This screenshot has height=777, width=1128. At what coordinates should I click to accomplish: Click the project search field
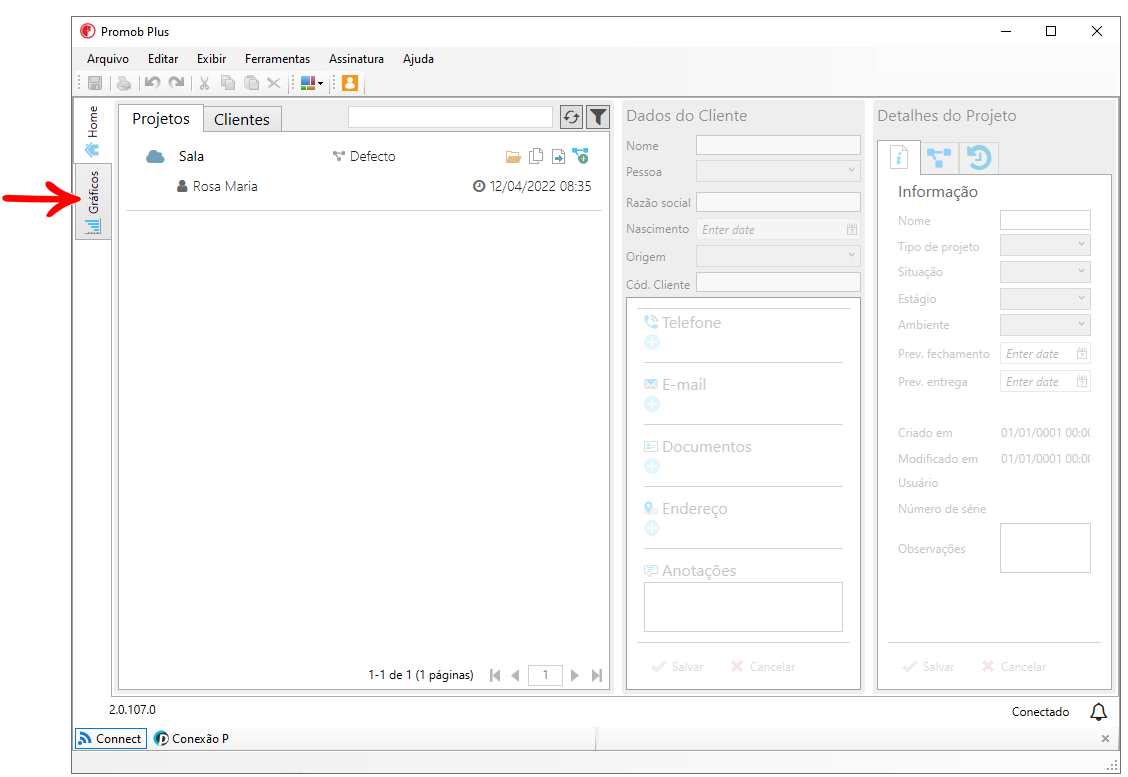(450, 117)
